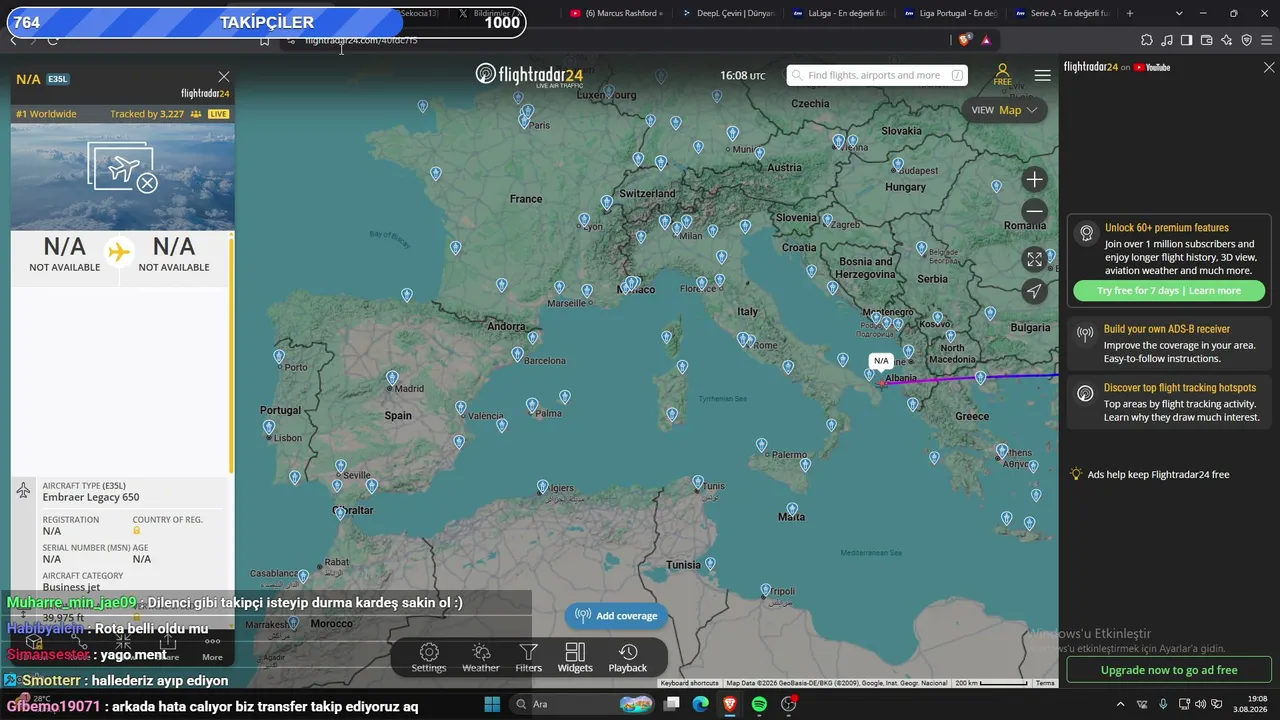Click the Add coverage button
The image size is (1280, 720).
616,616
